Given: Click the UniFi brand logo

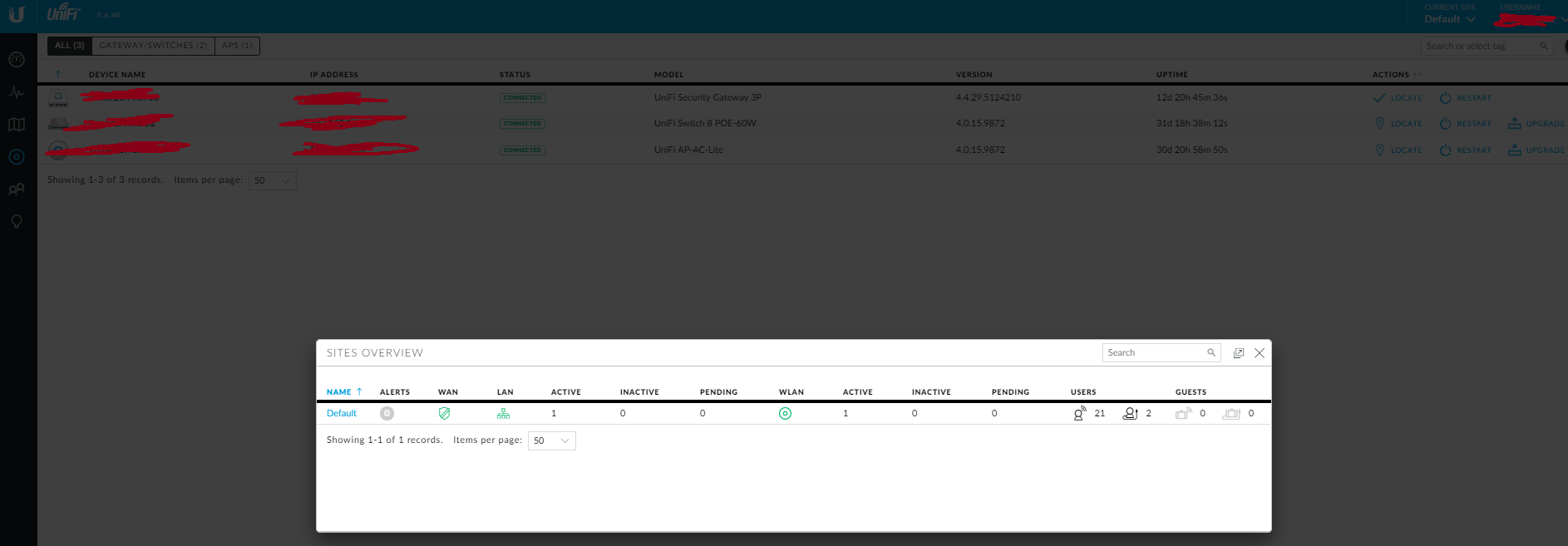Looking at the screenshot, I should (63, 12).
